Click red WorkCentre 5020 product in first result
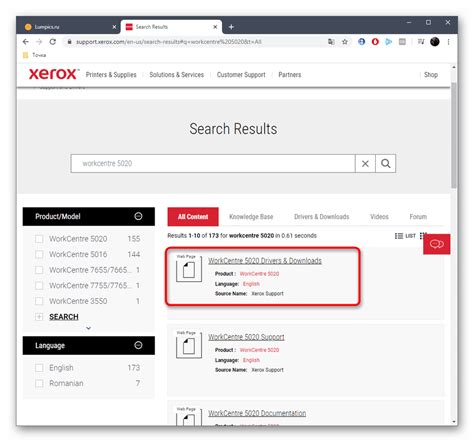474x442 pixels. (259, 274)
